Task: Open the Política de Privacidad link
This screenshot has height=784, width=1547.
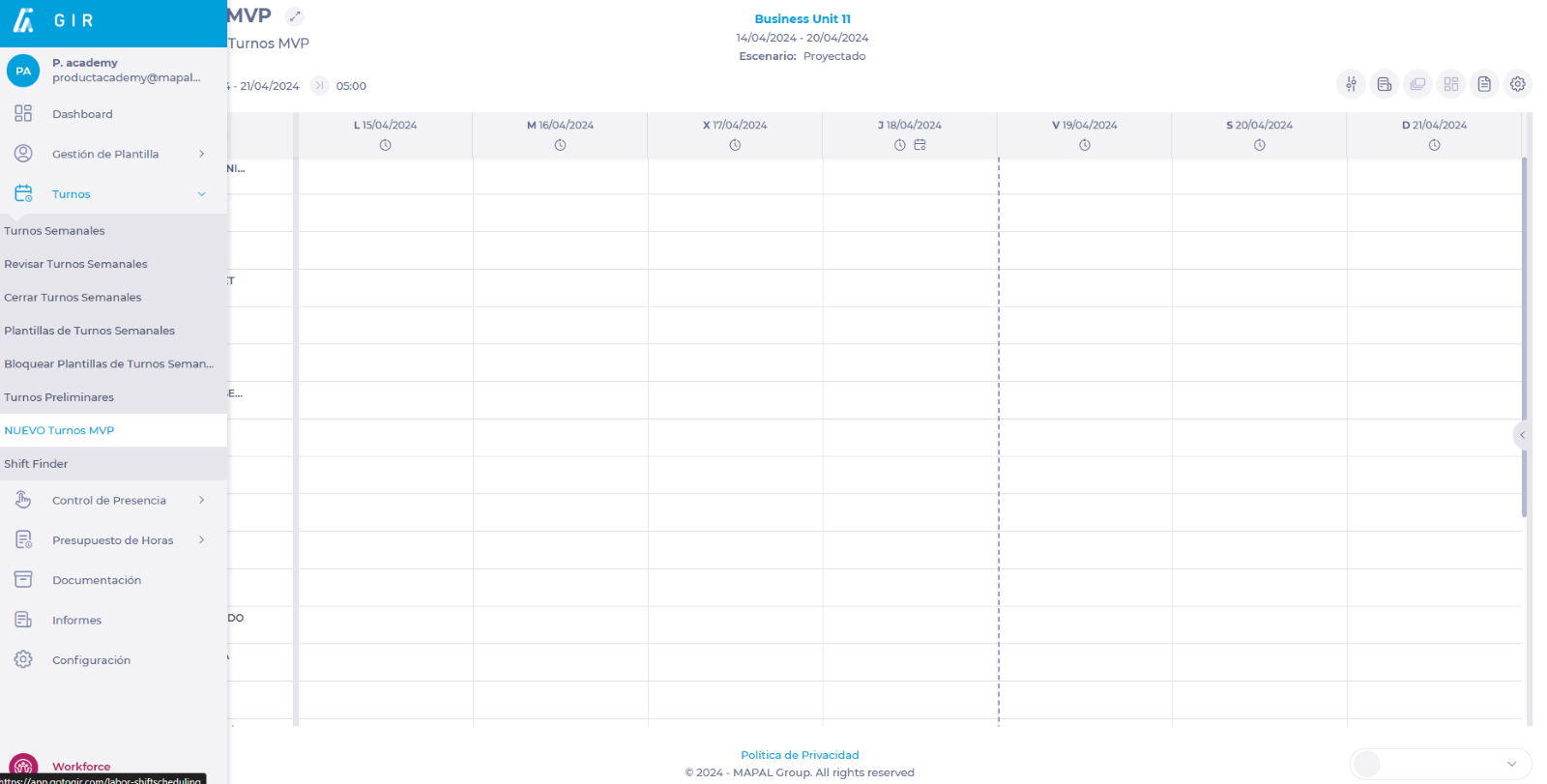Action: pos(800,755)
